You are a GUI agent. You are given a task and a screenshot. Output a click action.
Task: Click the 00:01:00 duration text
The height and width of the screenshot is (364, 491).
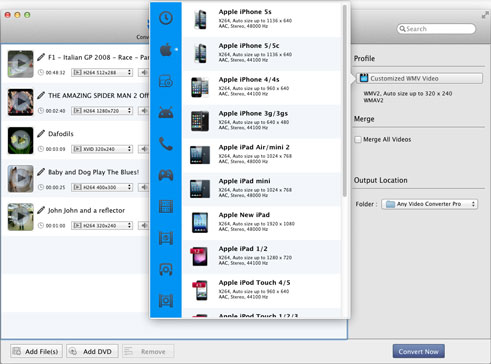55,226
